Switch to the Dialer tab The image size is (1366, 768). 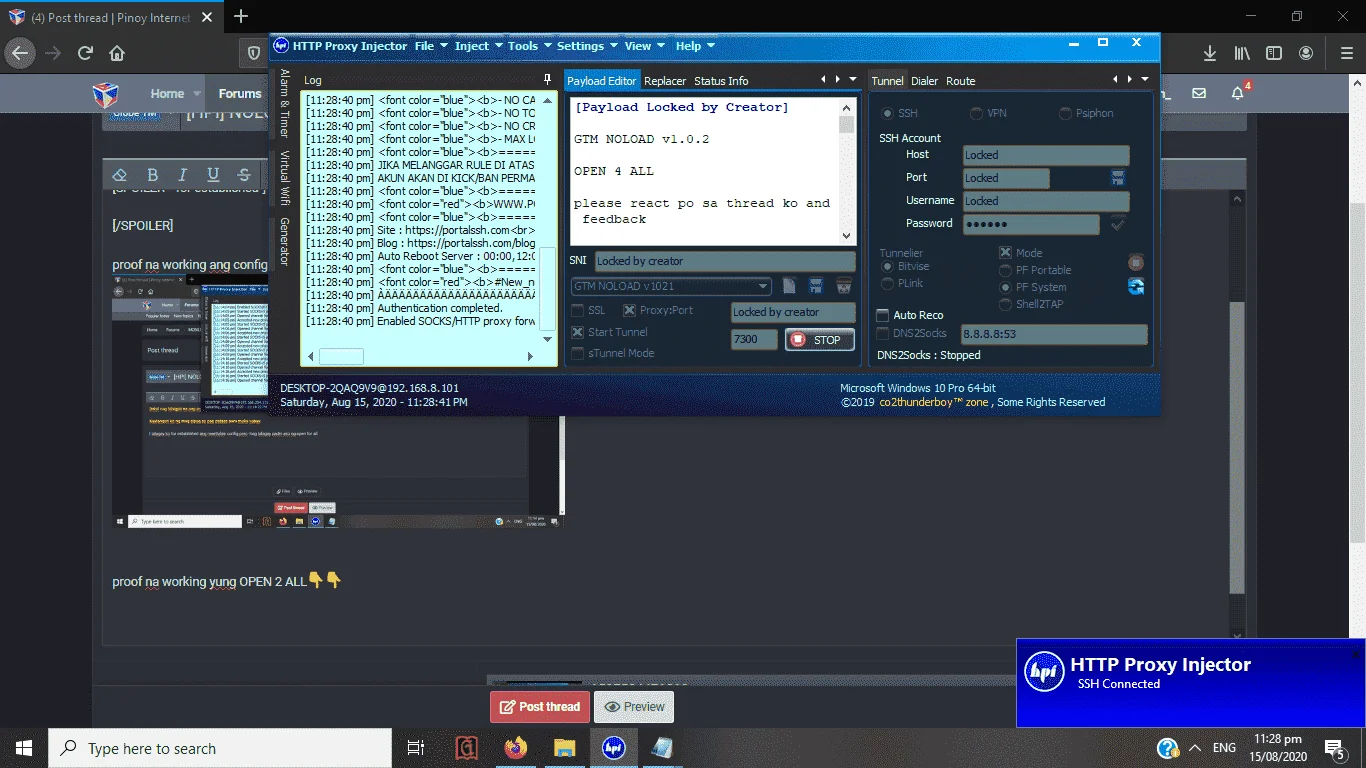point(924,81)
